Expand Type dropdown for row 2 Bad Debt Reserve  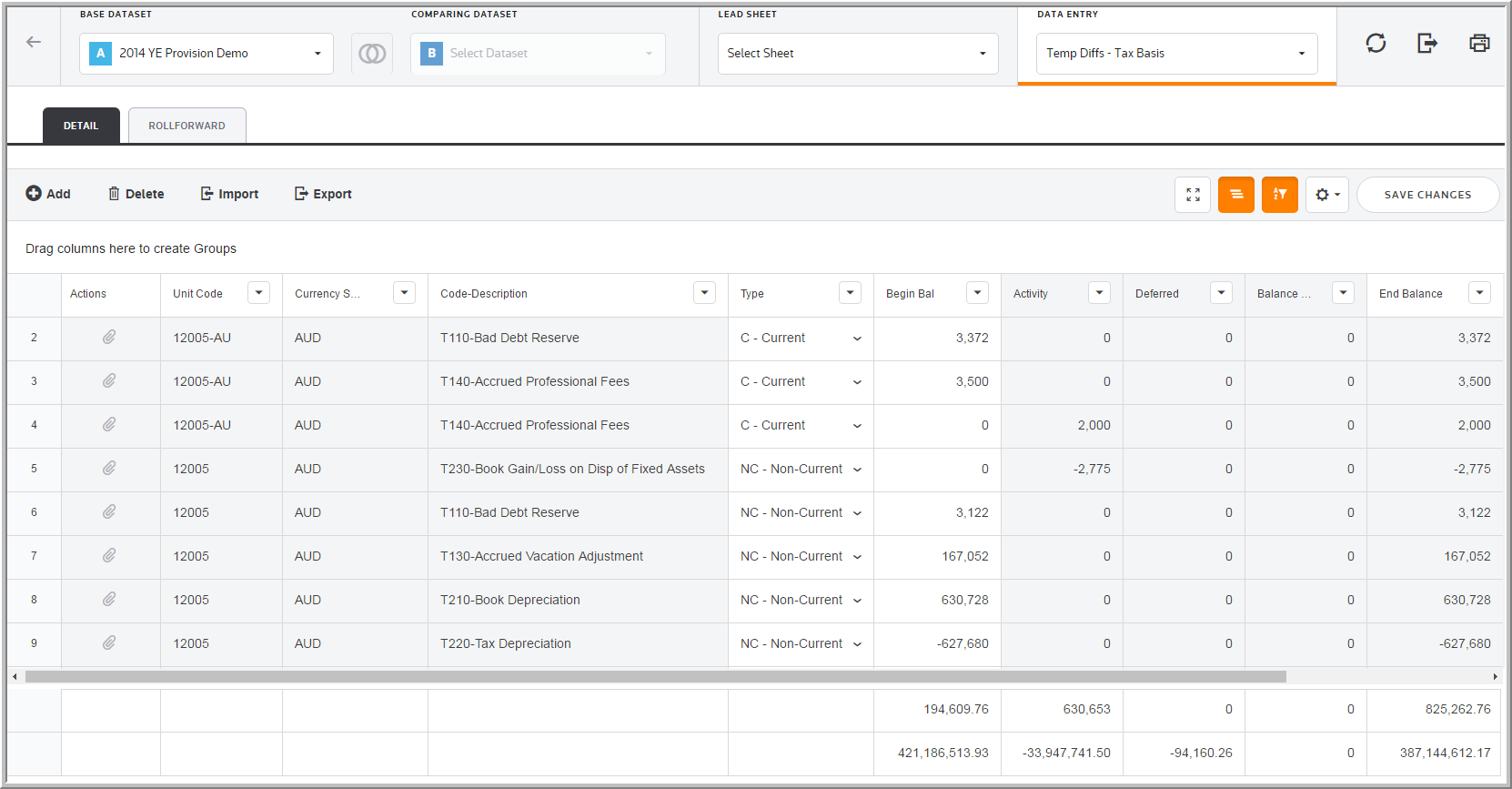pyautogui.click(x=857, y=339)
